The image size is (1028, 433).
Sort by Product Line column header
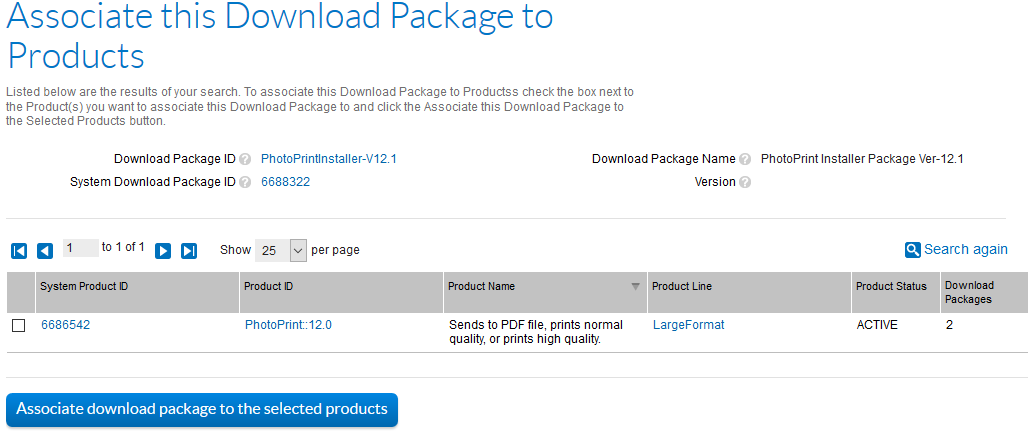pyautogui.click(x=683, y=286)
